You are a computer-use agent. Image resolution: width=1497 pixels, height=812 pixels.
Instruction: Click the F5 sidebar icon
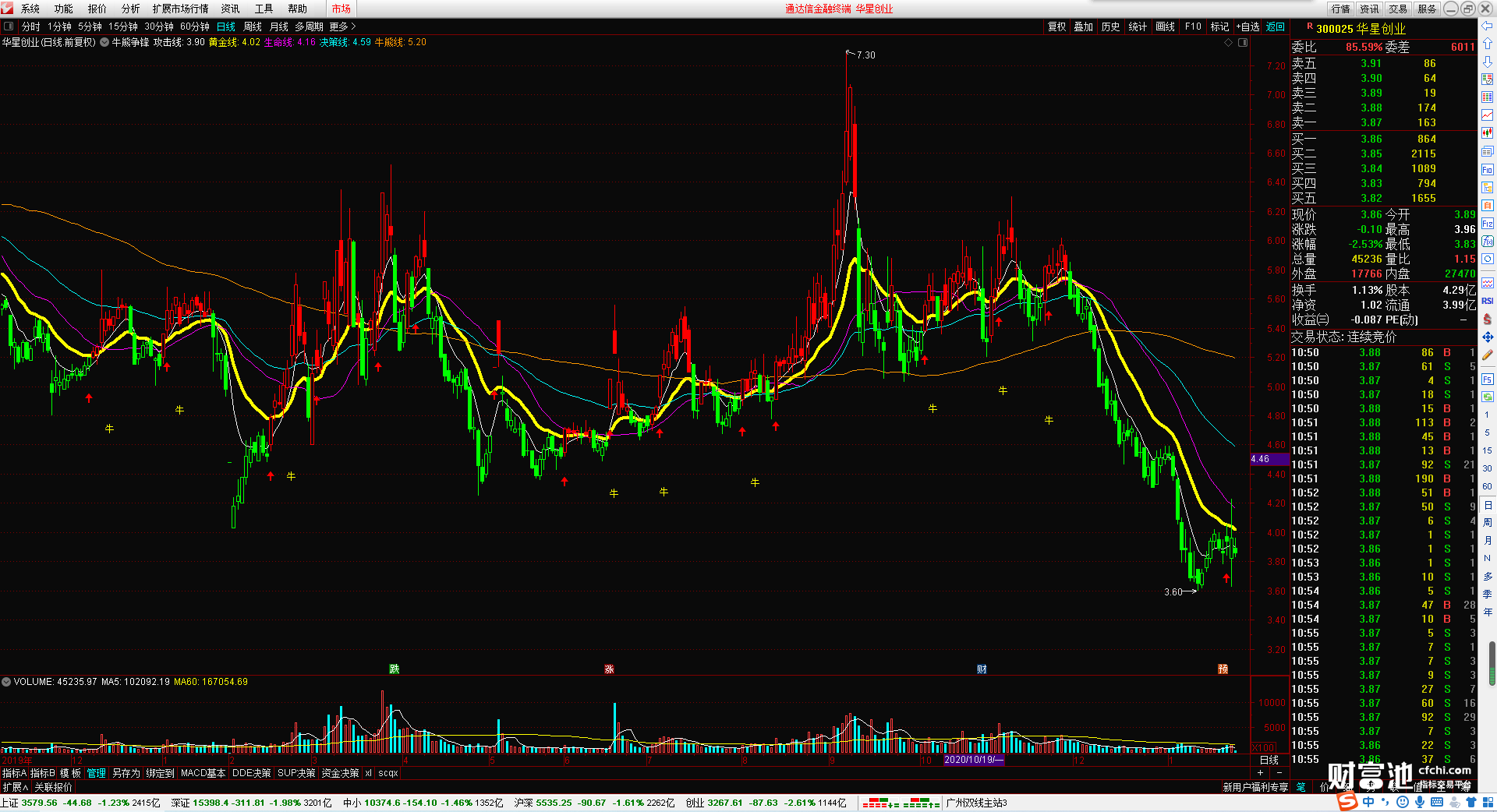pos(1488,380)
